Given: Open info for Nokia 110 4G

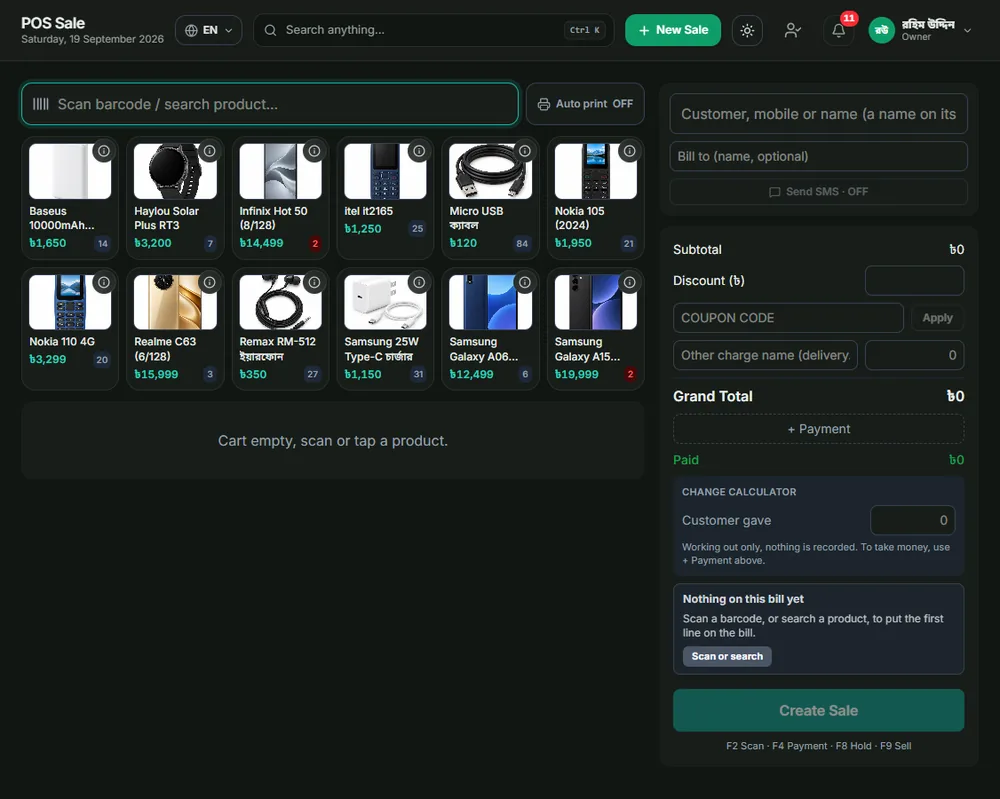Looking at the screenshot, I should pos(103,282).
